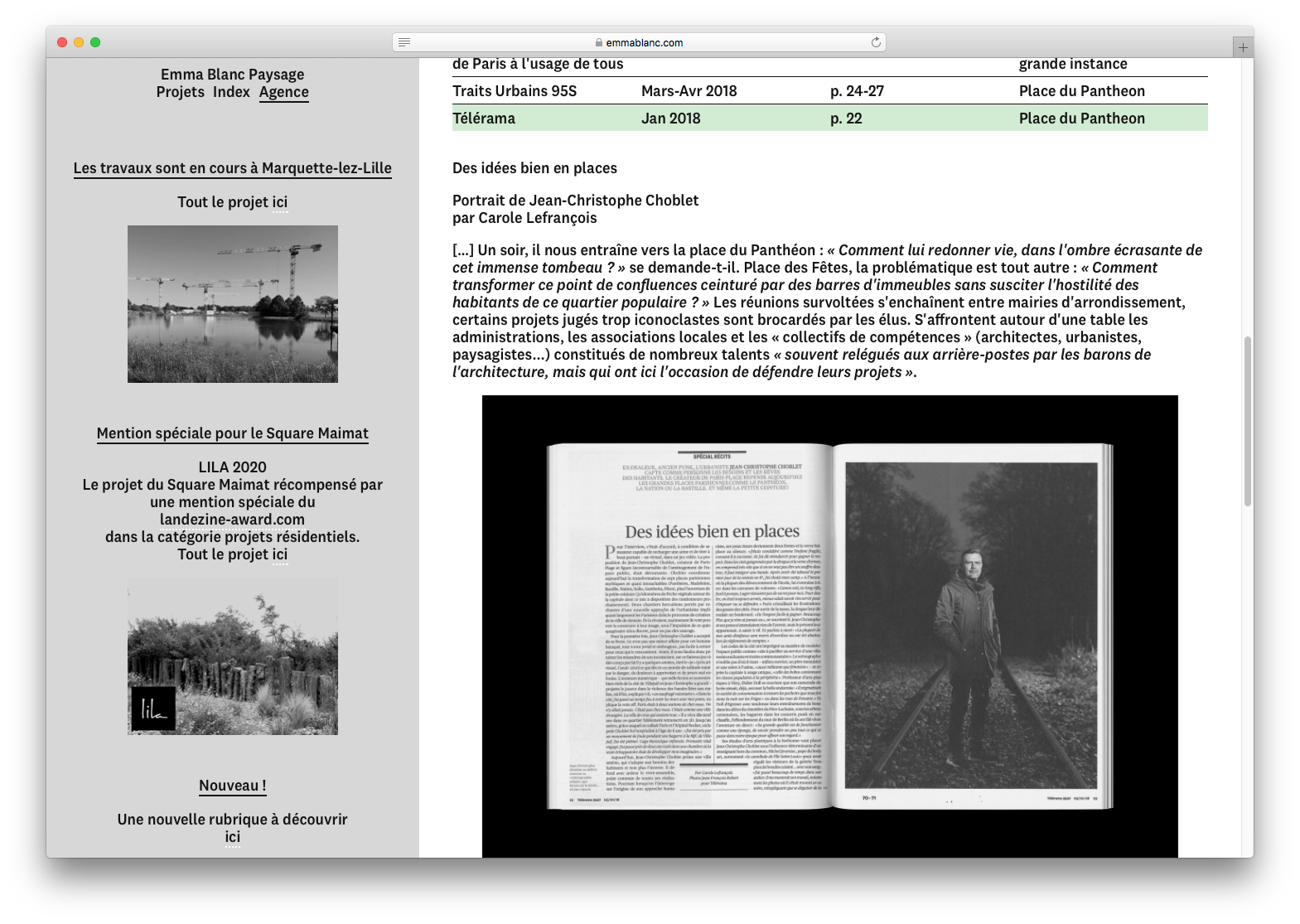Select the Traits Urbains 95S row
This screenshot has height=924, width=1300.
pyautogui.click(x=829, y=91)
